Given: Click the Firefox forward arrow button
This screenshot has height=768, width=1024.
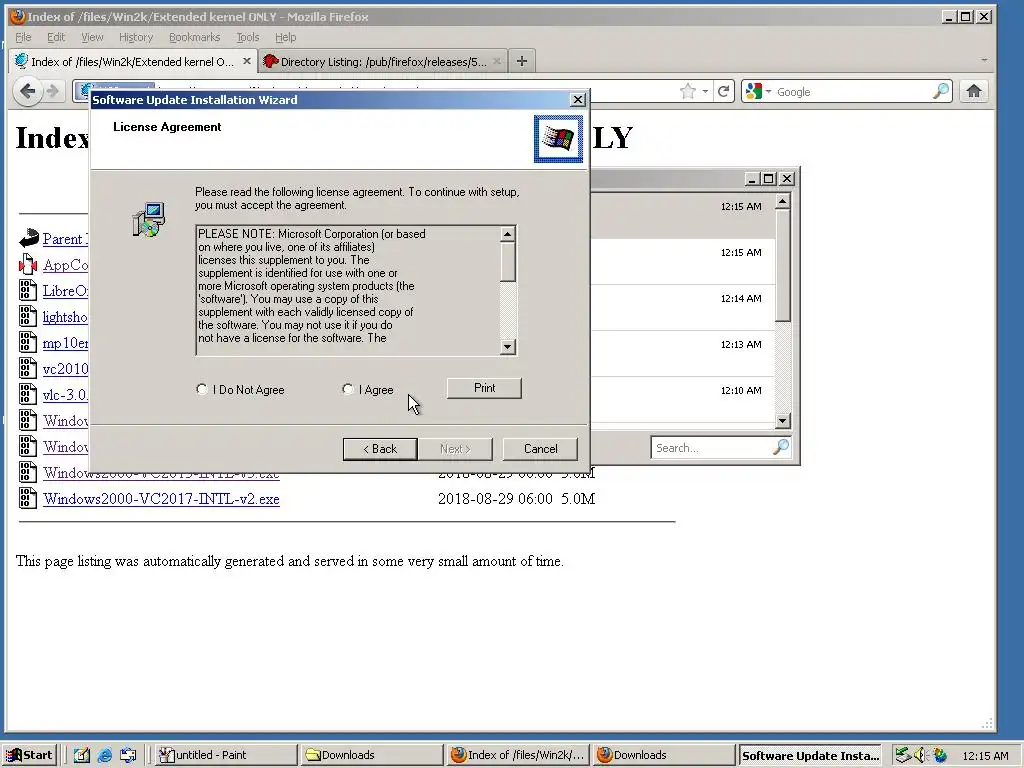Looking at the screenshot, I should coord(53,91).
